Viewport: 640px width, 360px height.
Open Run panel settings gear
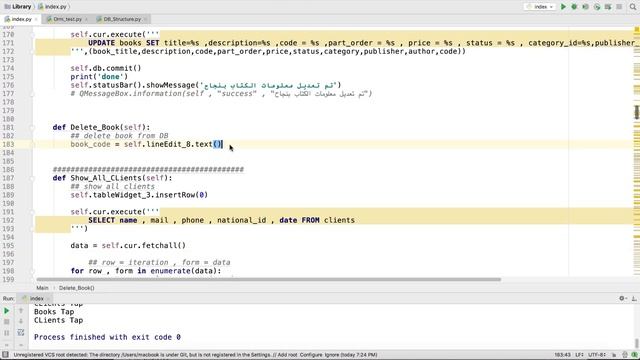[x=622, y=298]
